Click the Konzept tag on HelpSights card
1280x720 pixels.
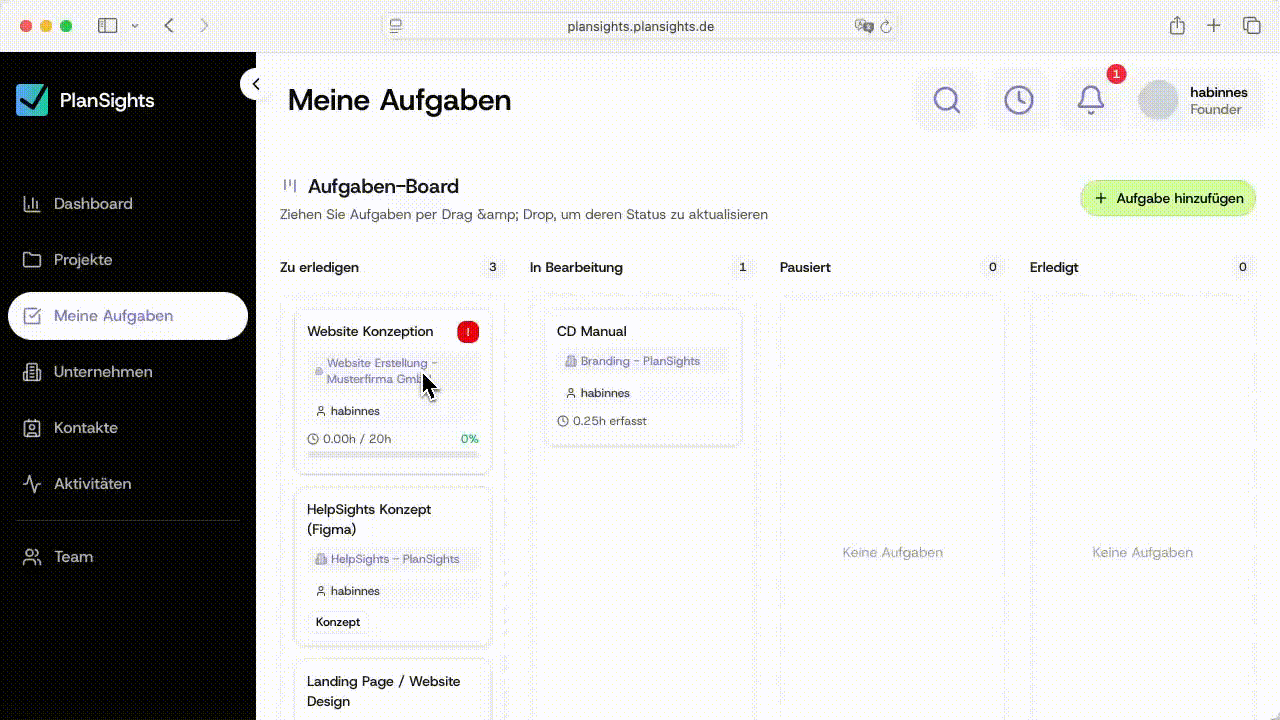[x=338, y=622]
